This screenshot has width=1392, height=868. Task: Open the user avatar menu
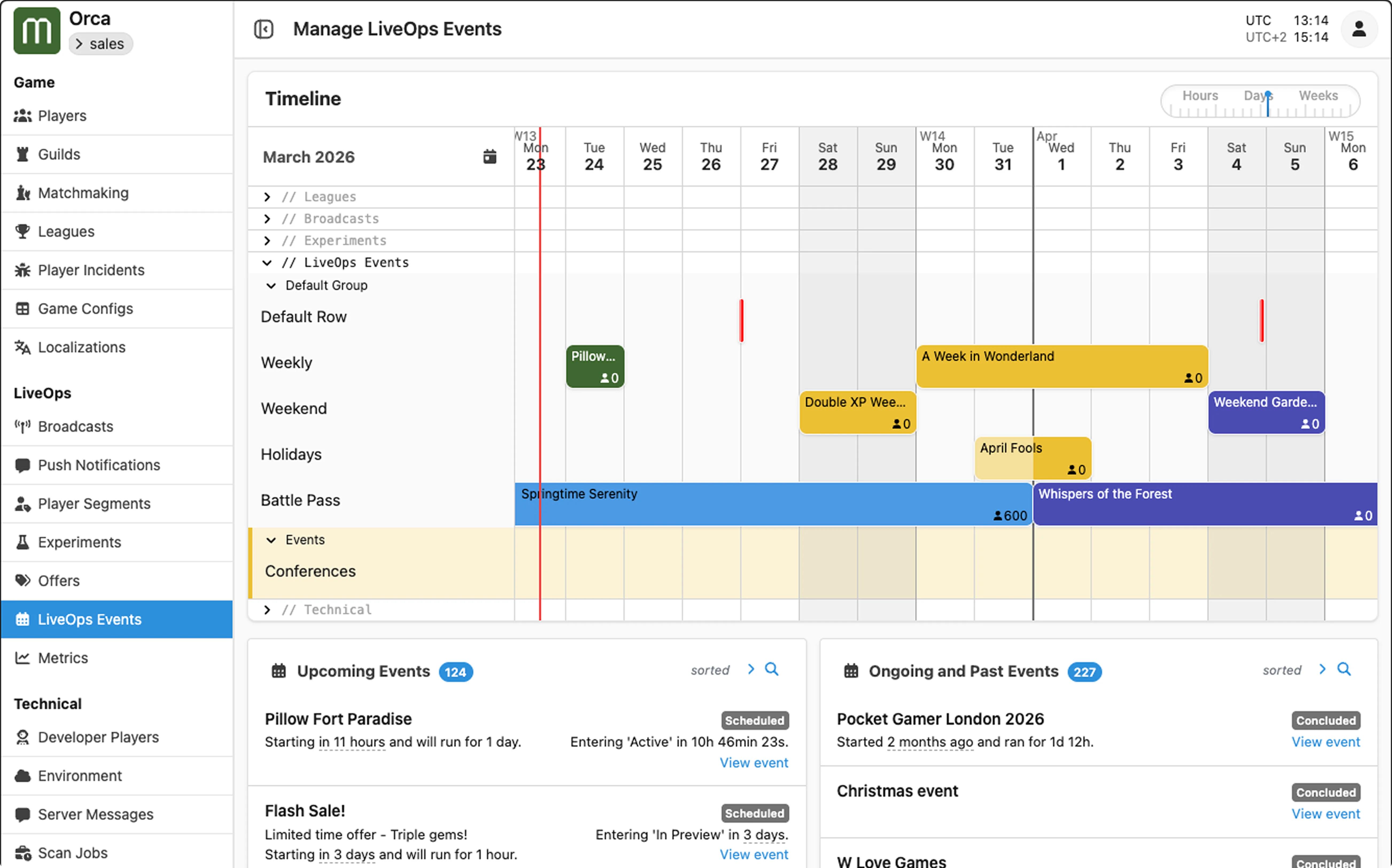1359,28
